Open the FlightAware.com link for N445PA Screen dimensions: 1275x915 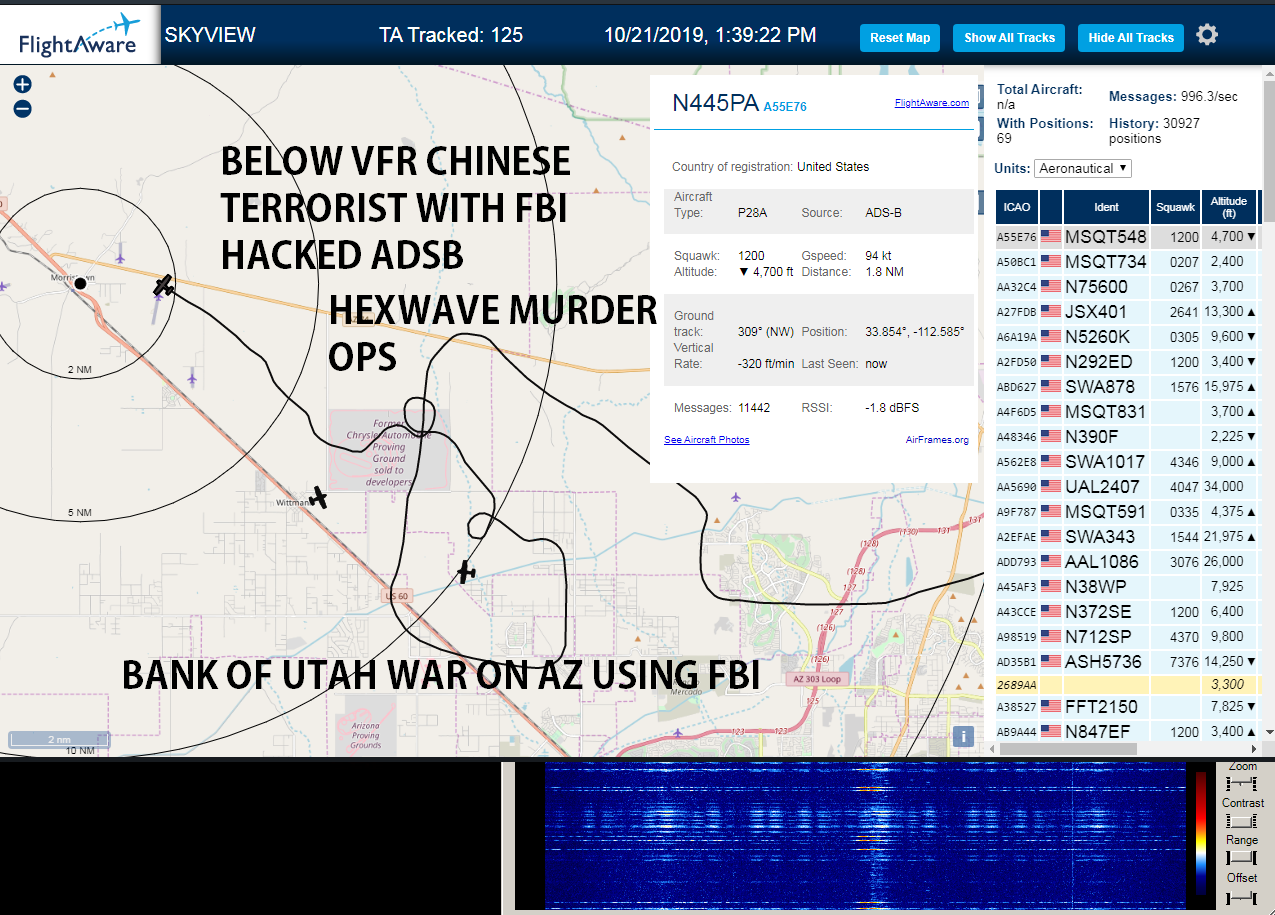[x=931, y=103]
